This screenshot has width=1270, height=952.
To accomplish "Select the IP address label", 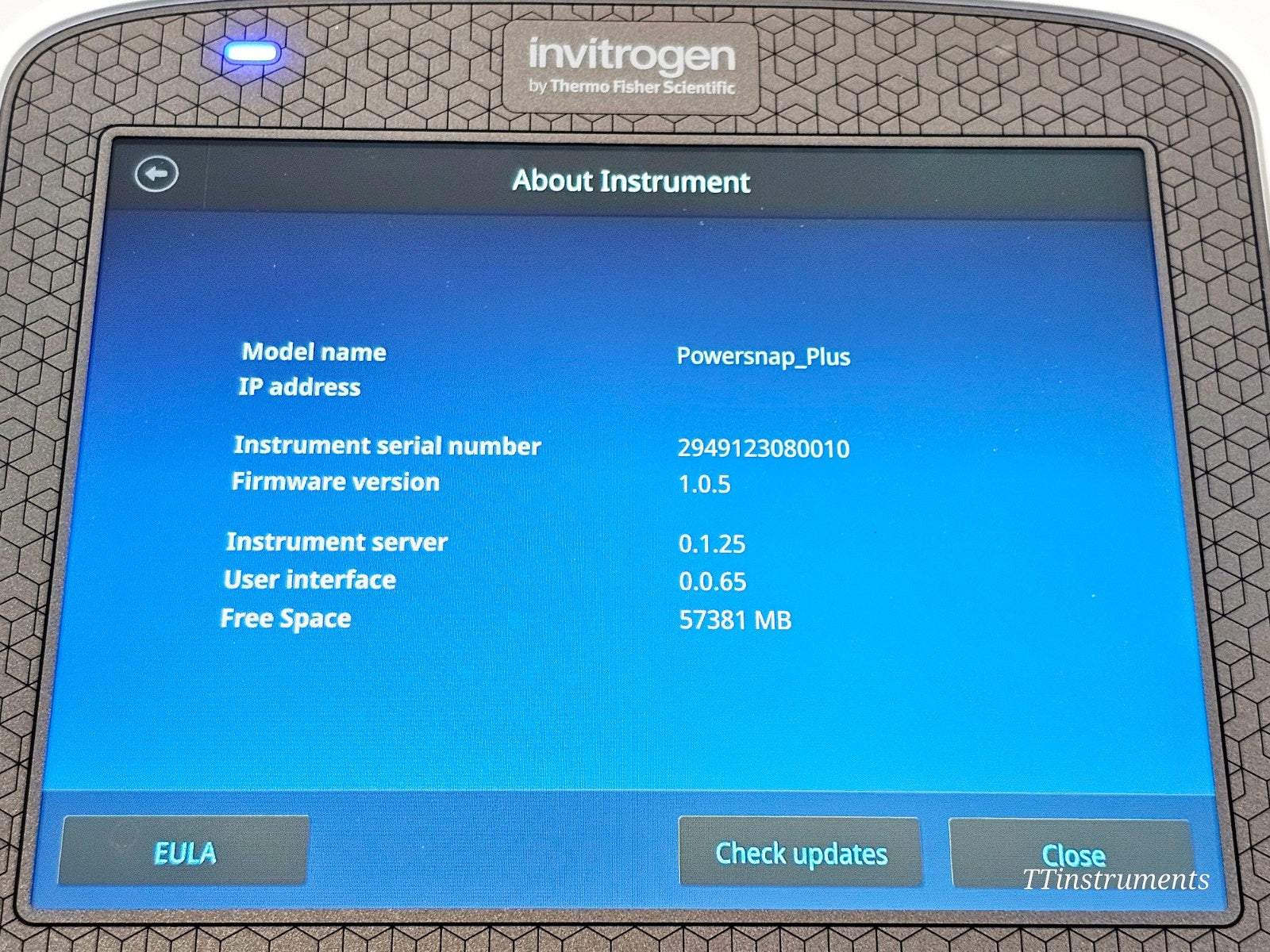I will point(300,387).
